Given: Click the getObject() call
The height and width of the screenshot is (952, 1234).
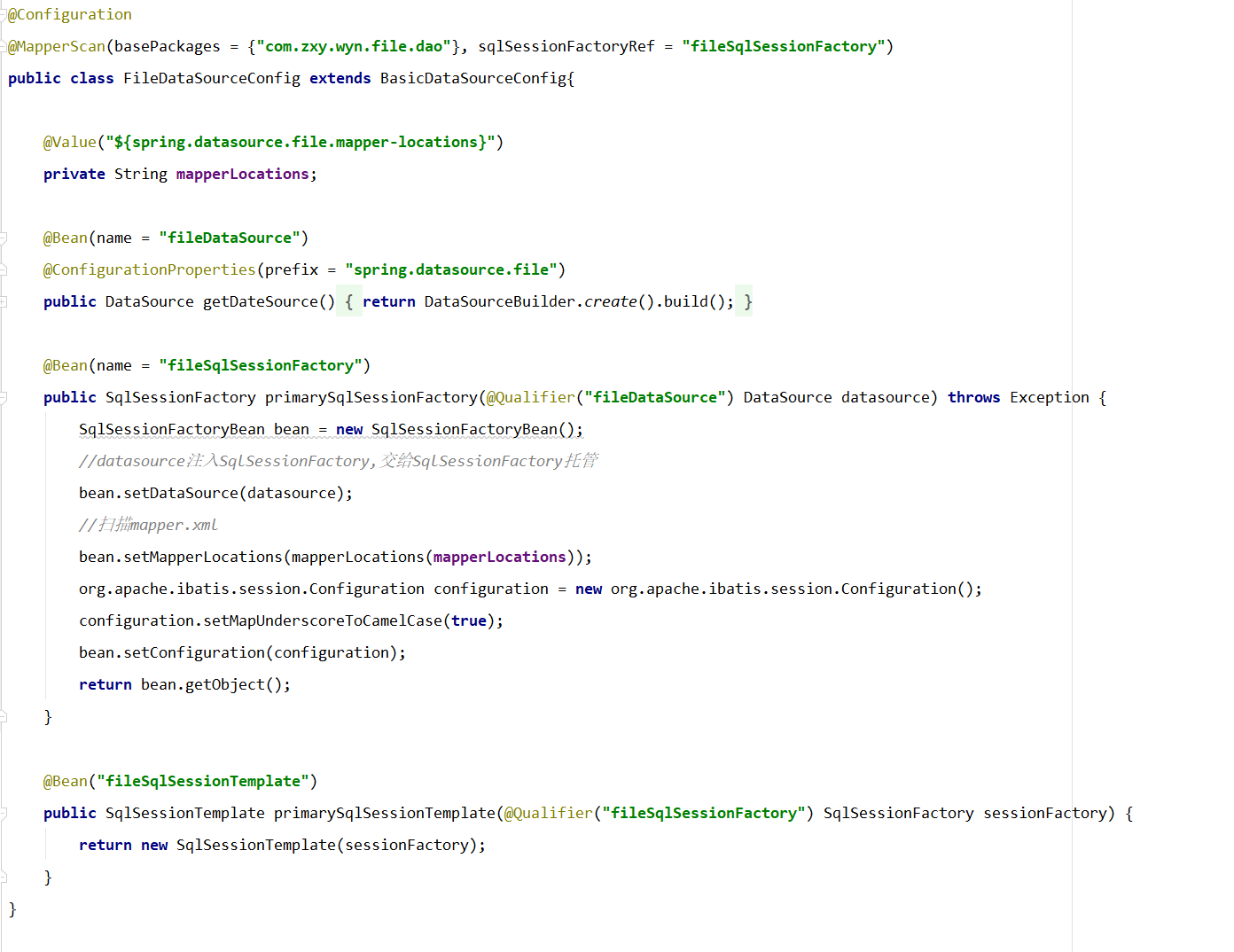Looking at the screenshot, I should pos(234,684).
